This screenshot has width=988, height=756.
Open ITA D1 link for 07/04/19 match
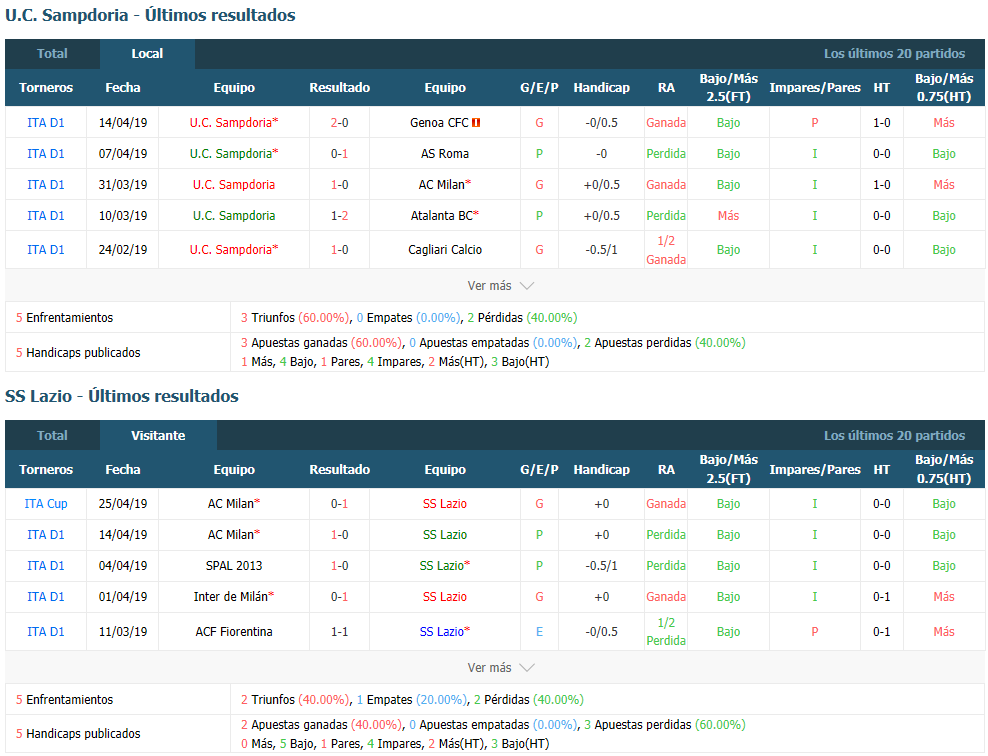(45, 154)
